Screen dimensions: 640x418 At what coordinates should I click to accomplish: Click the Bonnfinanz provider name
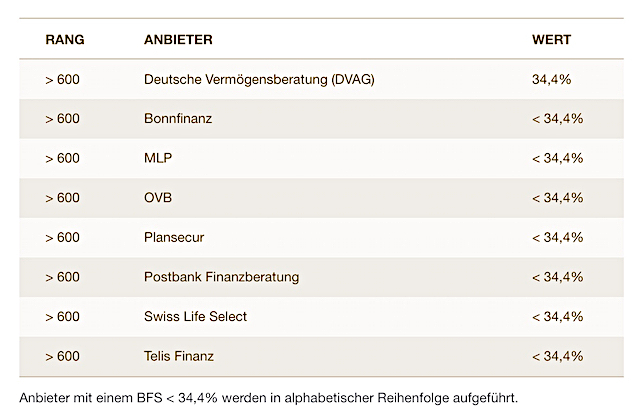(x=178, y=119)
